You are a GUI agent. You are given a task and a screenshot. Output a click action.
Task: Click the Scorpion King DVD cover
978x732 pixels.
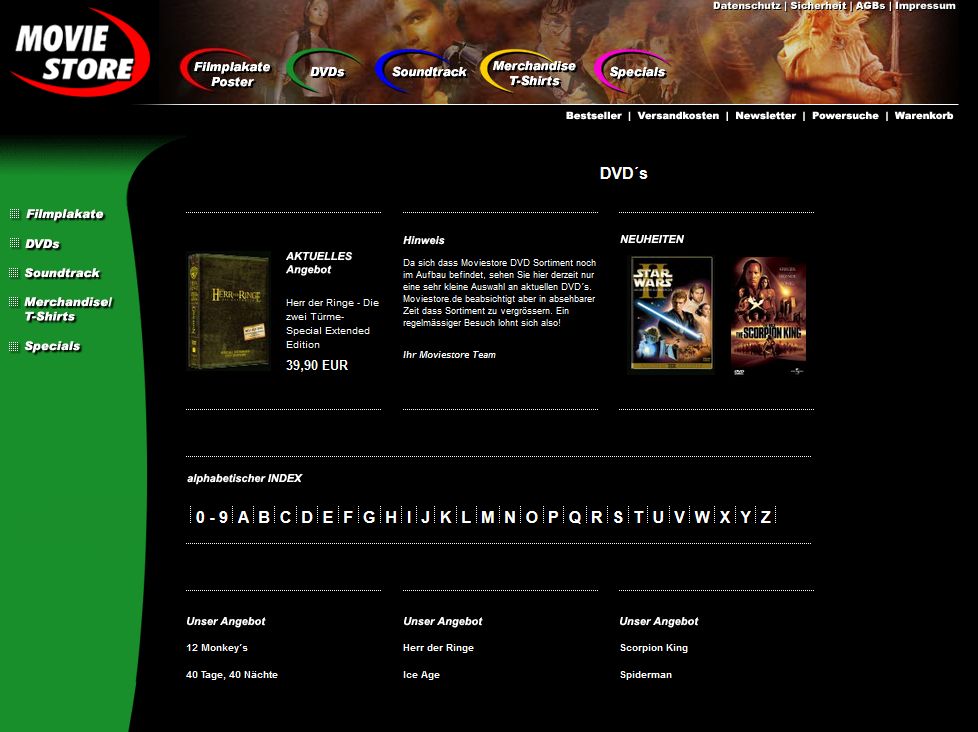click(768, 317)
